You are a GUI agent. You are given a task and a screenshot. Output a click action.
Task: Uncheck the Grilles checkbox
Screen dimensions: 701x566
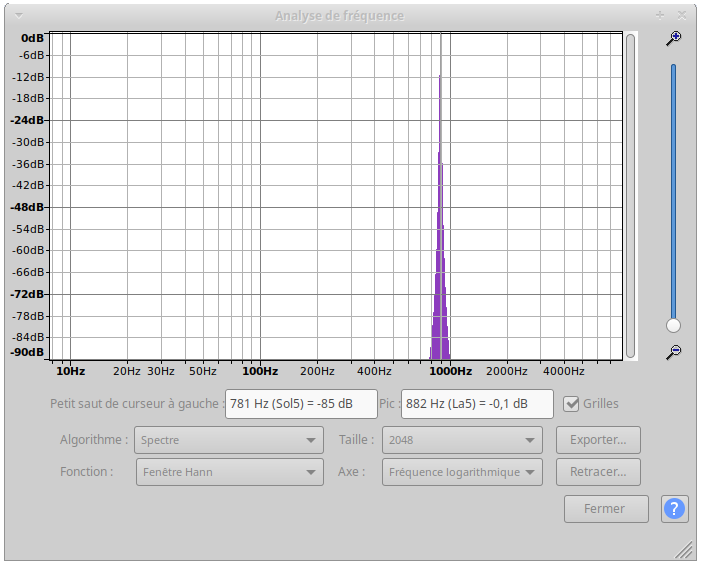[x=571, y=404]
